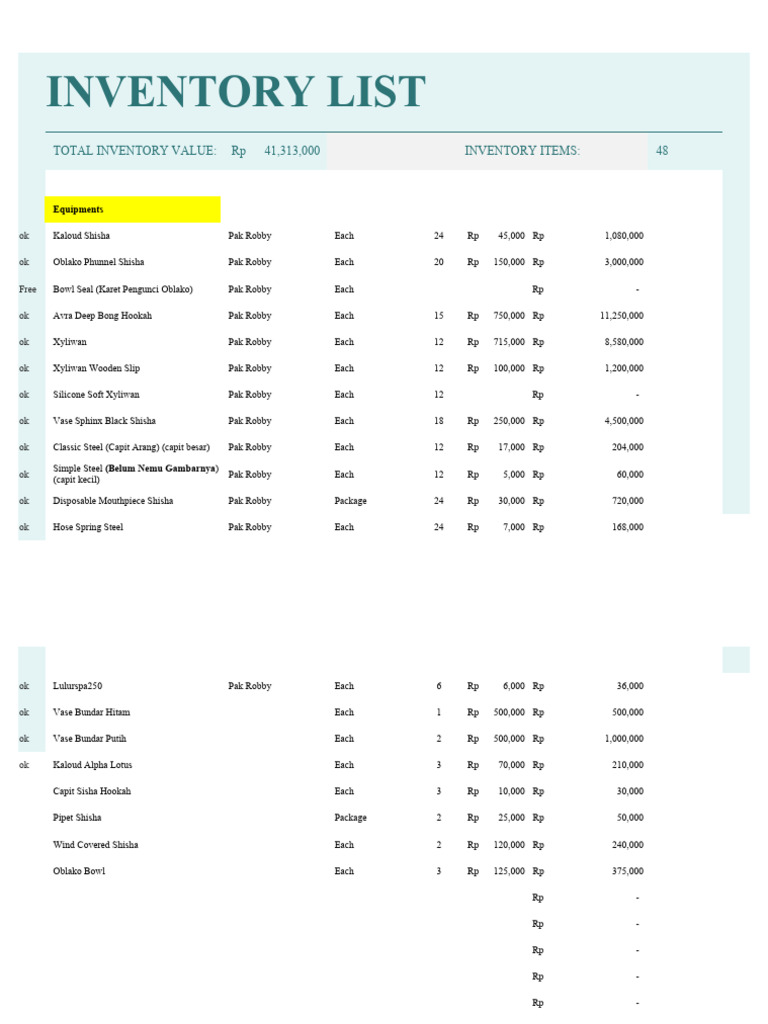
Task: Click Vase Sphinx Black Shisha name
Action: click(104, 421)
